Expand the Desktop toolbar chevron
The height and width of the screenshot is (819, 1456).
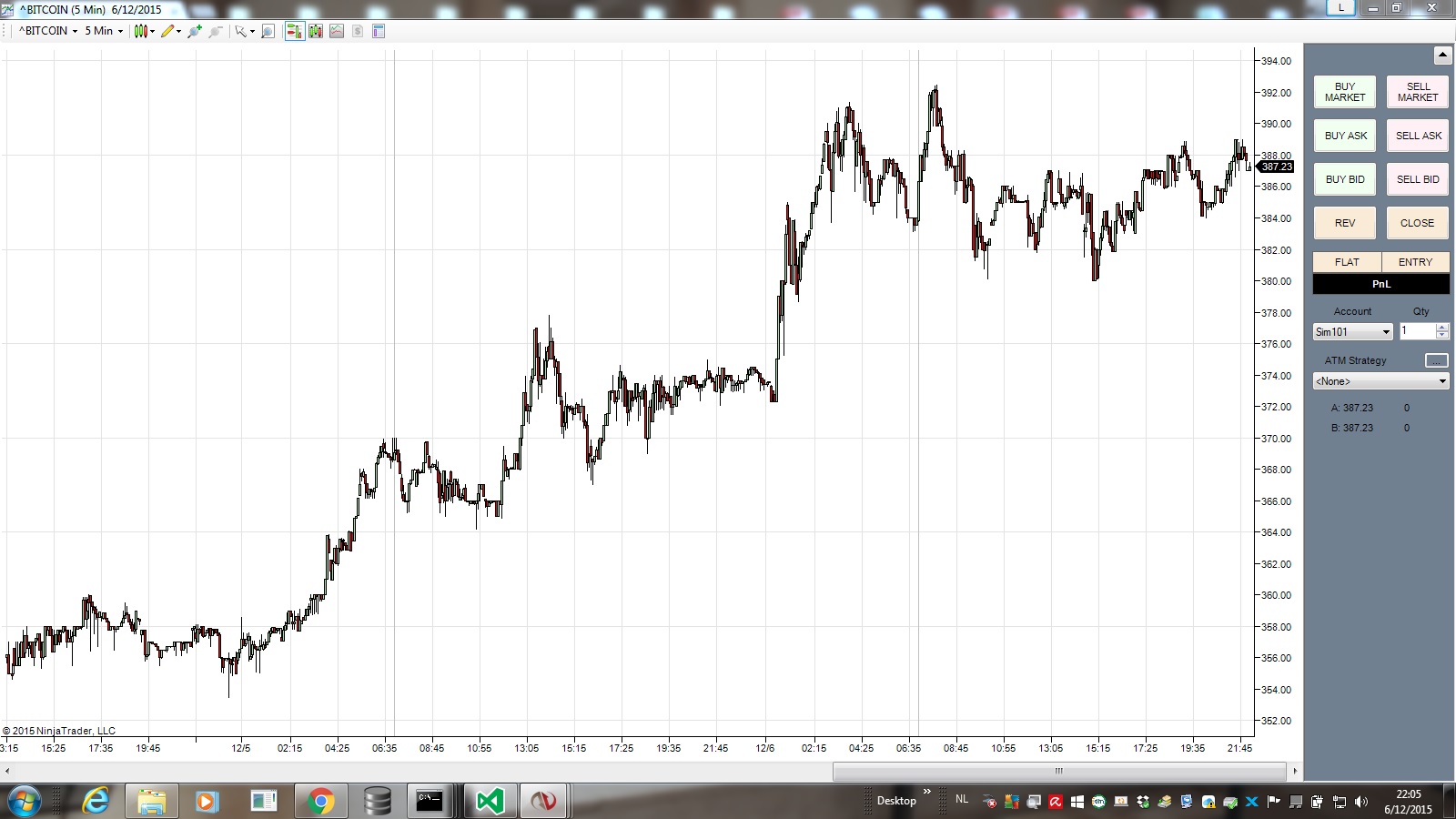pyautogui.click(x=927, y=792)
